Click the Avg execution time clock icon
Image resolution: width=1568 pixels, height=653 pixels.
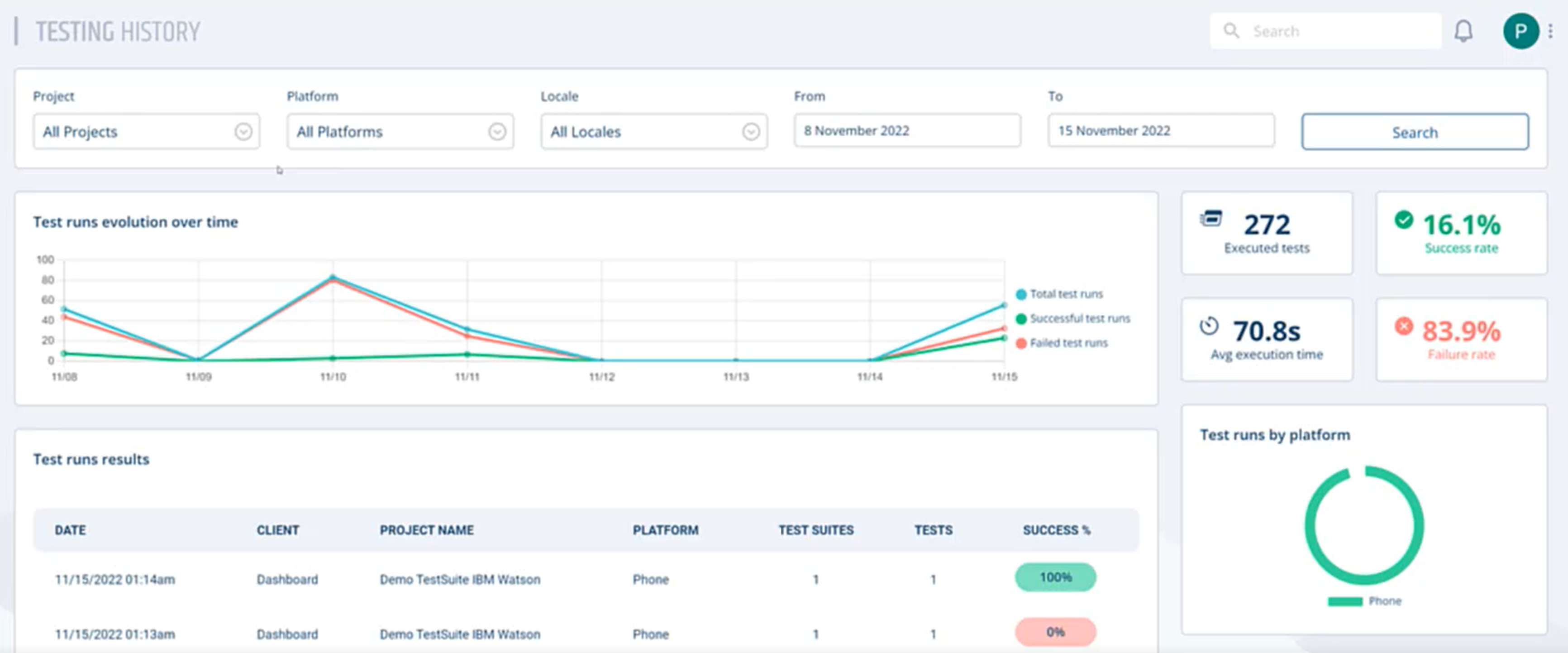(1209, 326)
